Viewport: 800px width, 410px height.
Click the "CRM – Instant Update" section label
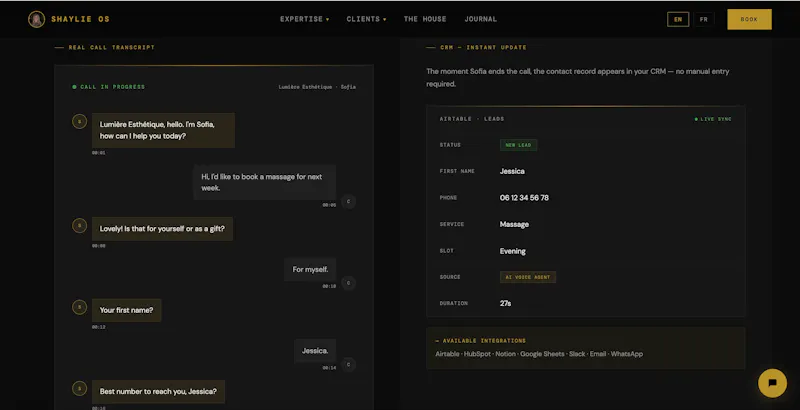[x=477, y=47]
